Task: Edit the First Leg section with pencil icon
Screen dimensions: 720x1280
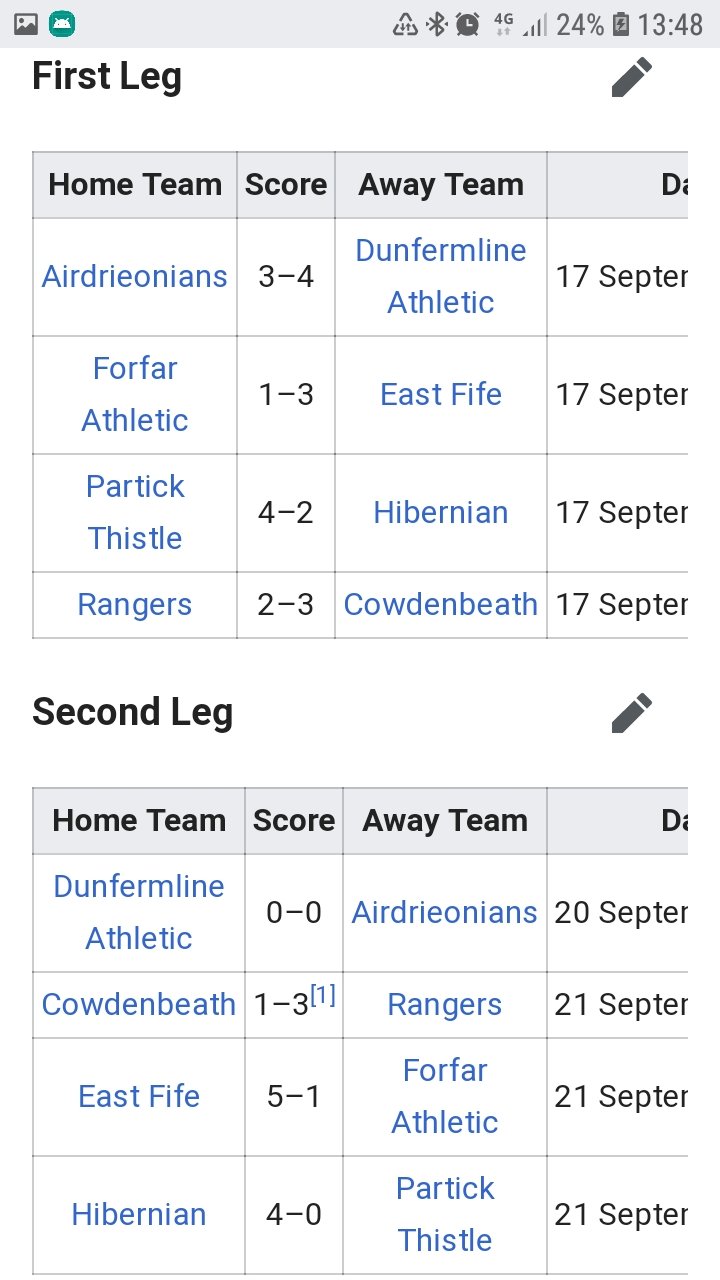Action: click(632, 77)
